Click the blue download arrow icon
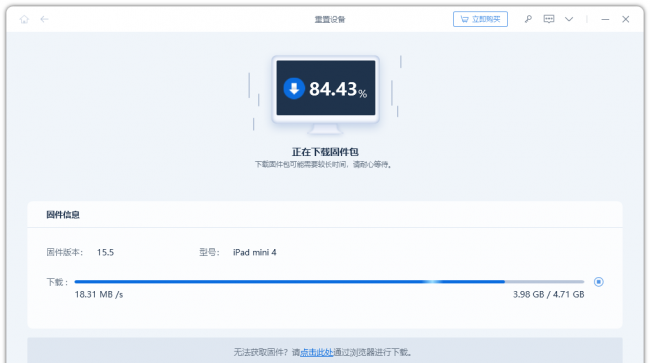The image size is (650, 363). (294, 88)
